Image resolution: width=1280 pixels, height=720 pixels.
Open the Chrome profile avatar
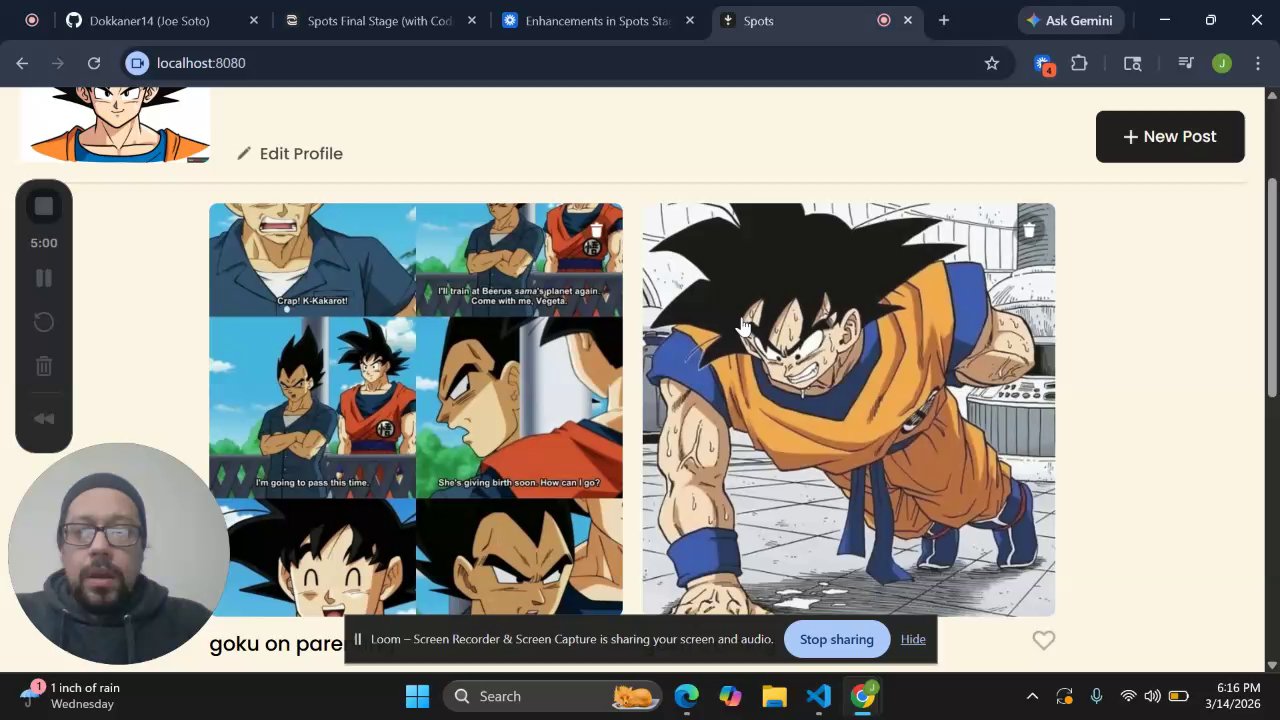tap(1221, 63)
